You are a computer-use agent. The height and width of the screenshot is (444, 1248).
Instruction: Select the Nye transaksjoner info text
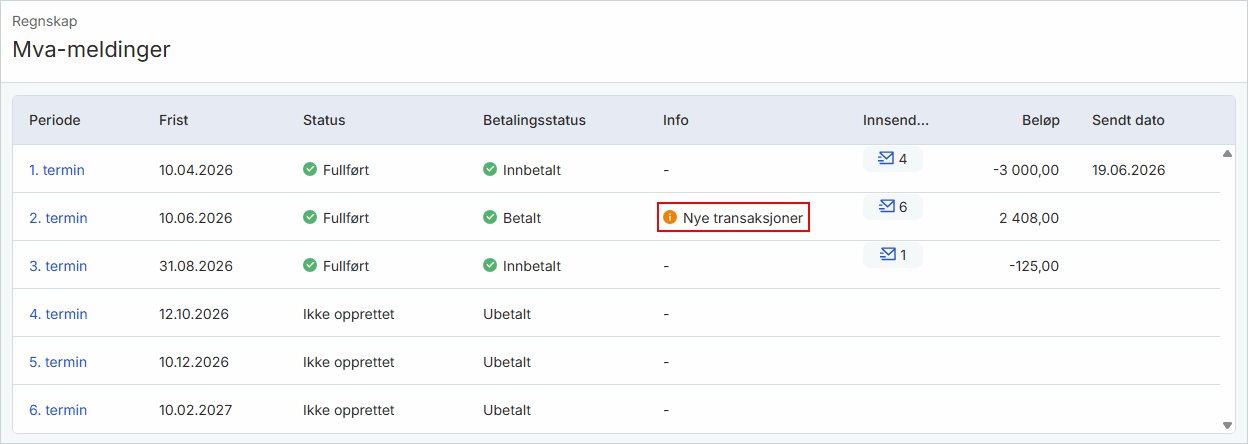coord(743,218)
